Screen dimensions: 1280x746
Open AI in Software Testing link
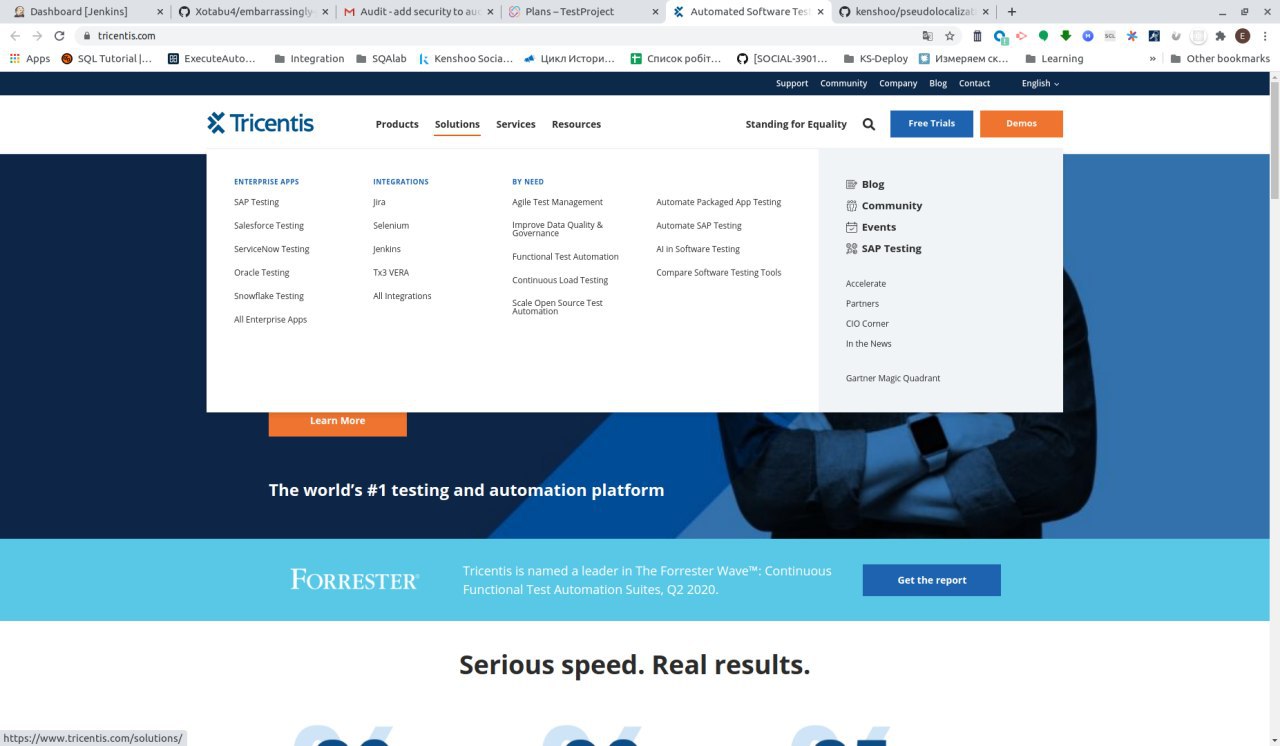[698, 249]
